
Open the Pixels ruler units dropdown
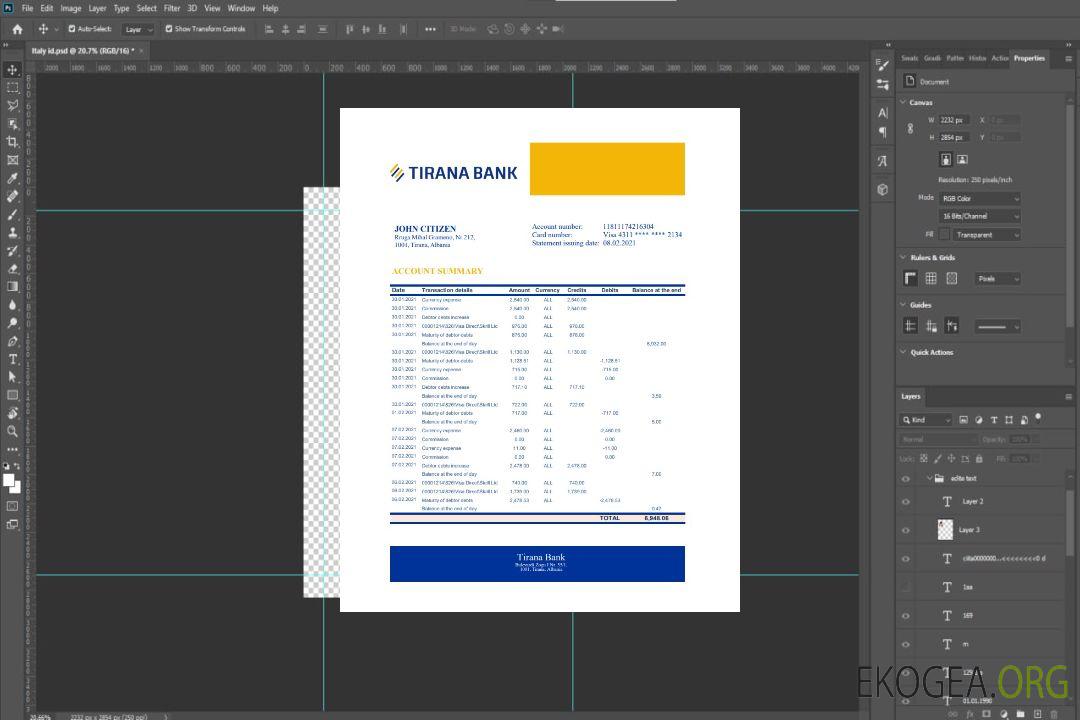(x=998, y=279)
